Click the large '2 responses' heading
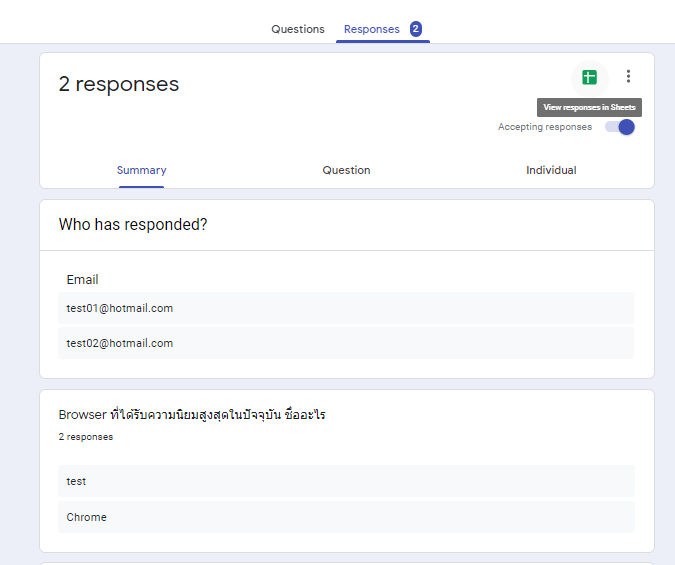The width and height of the screenshot is (675, 565). [119, 84]
